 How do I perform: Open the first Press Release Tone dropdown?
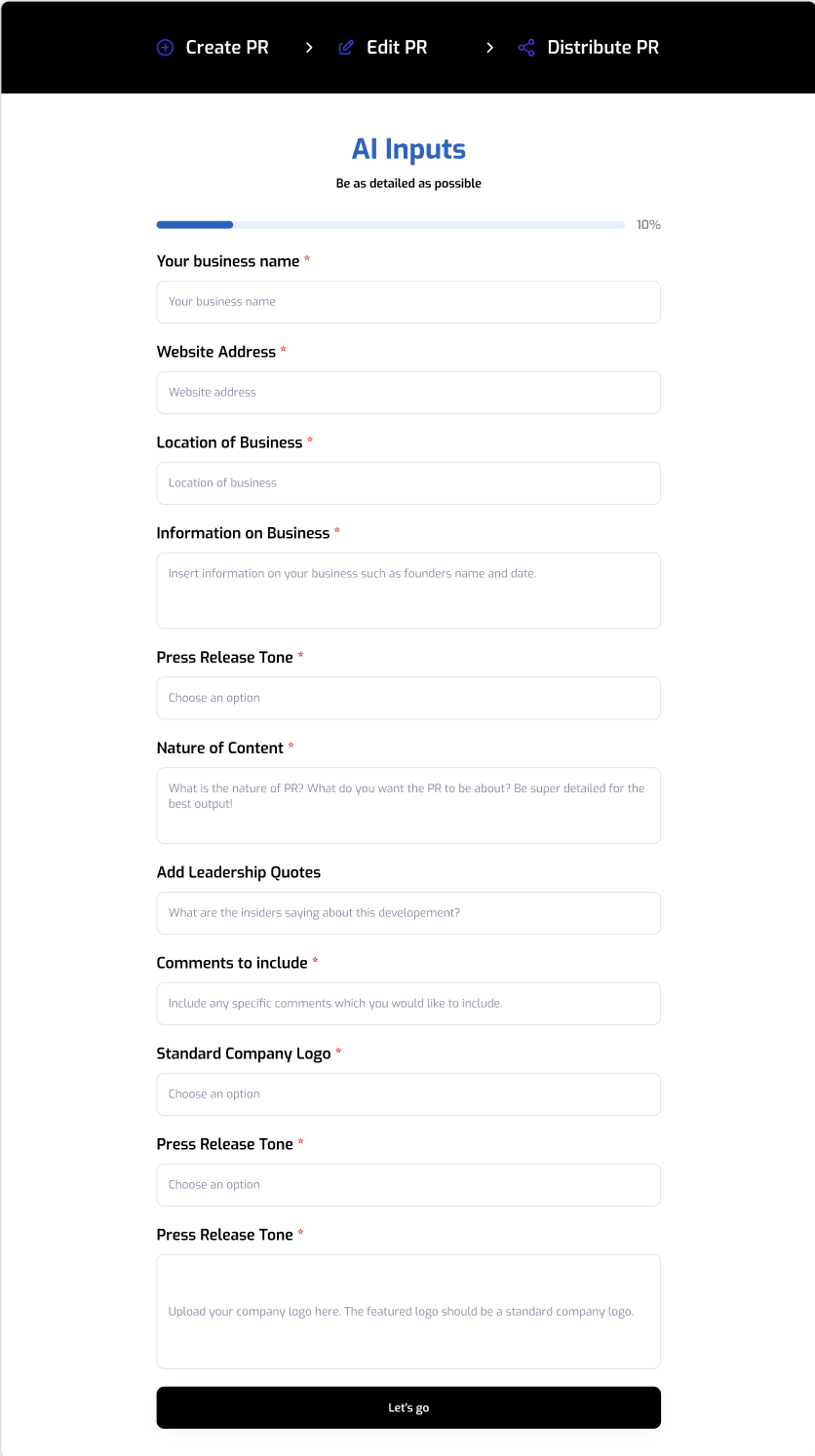tap(408, 698)
